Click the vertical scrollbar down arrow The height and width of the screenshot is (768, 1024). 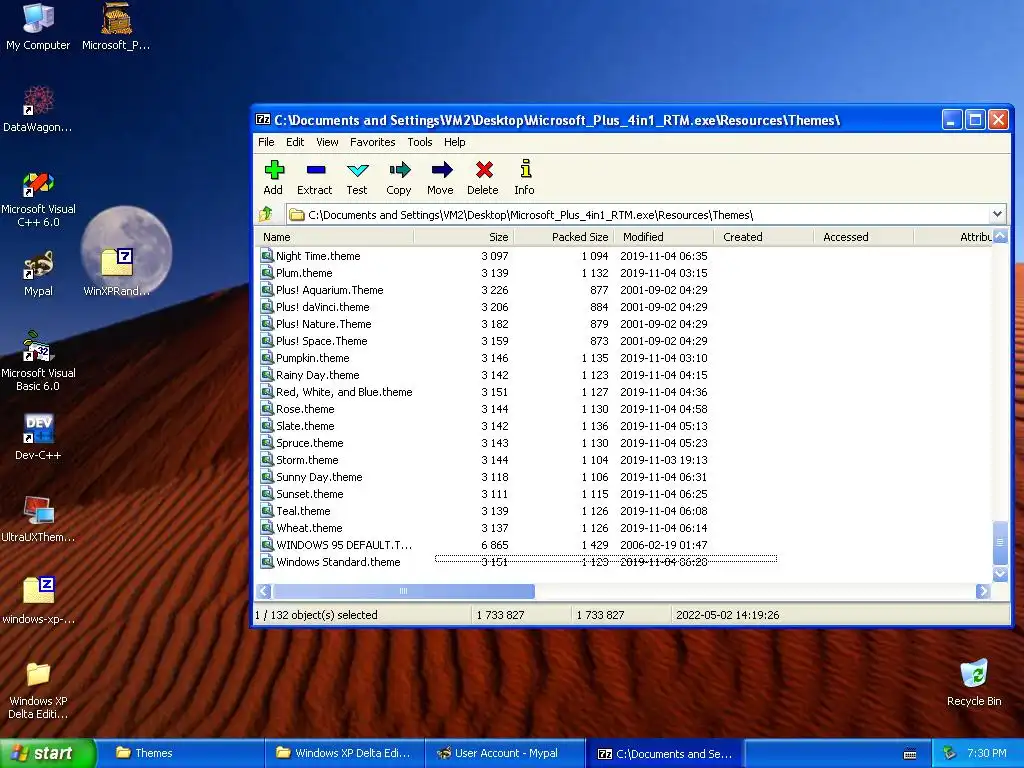point(1000,574)
